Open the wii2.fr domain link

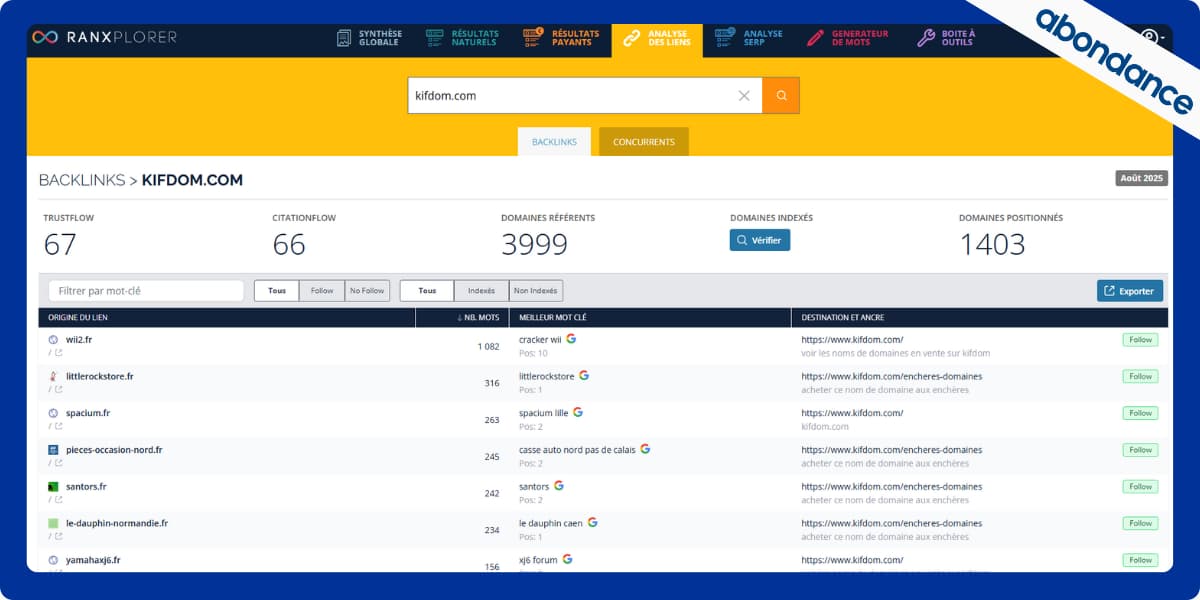[x=80, y=340]
